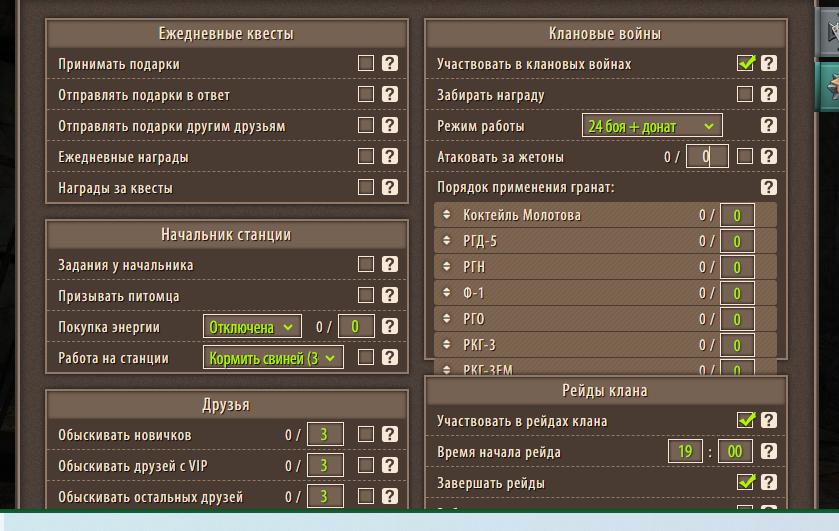Select the Ежедневные квесты section header
This screenshot has width=839, height=531.
click(x=227, y=34)
